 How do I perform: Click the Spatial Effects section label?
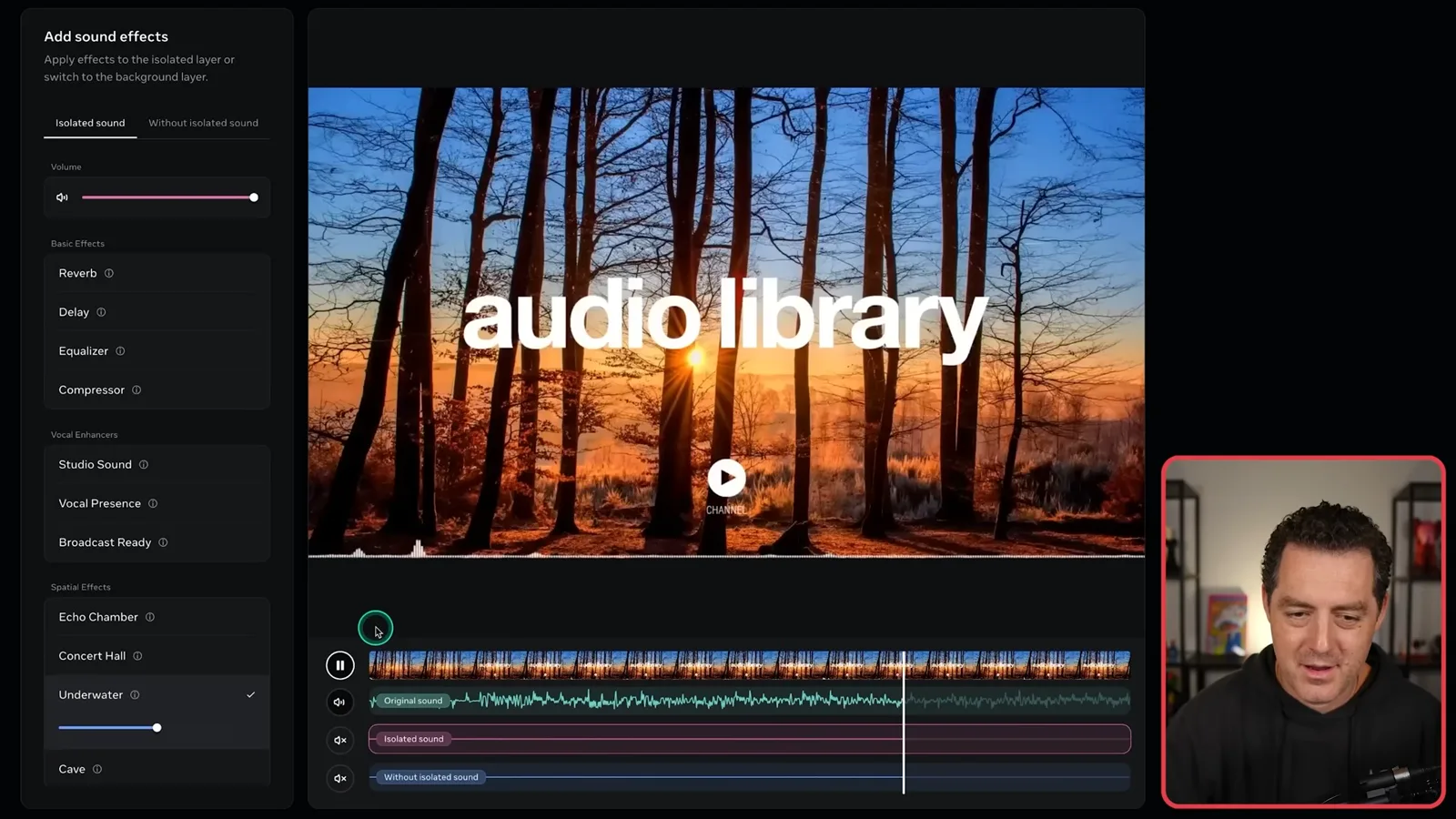point(80,587)
